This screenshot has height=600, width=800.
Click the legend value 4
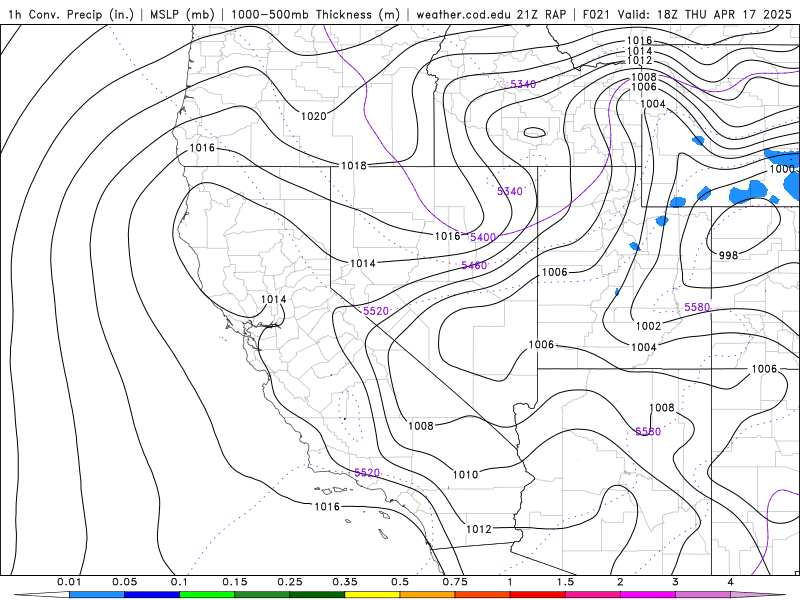tap(730, 582)
